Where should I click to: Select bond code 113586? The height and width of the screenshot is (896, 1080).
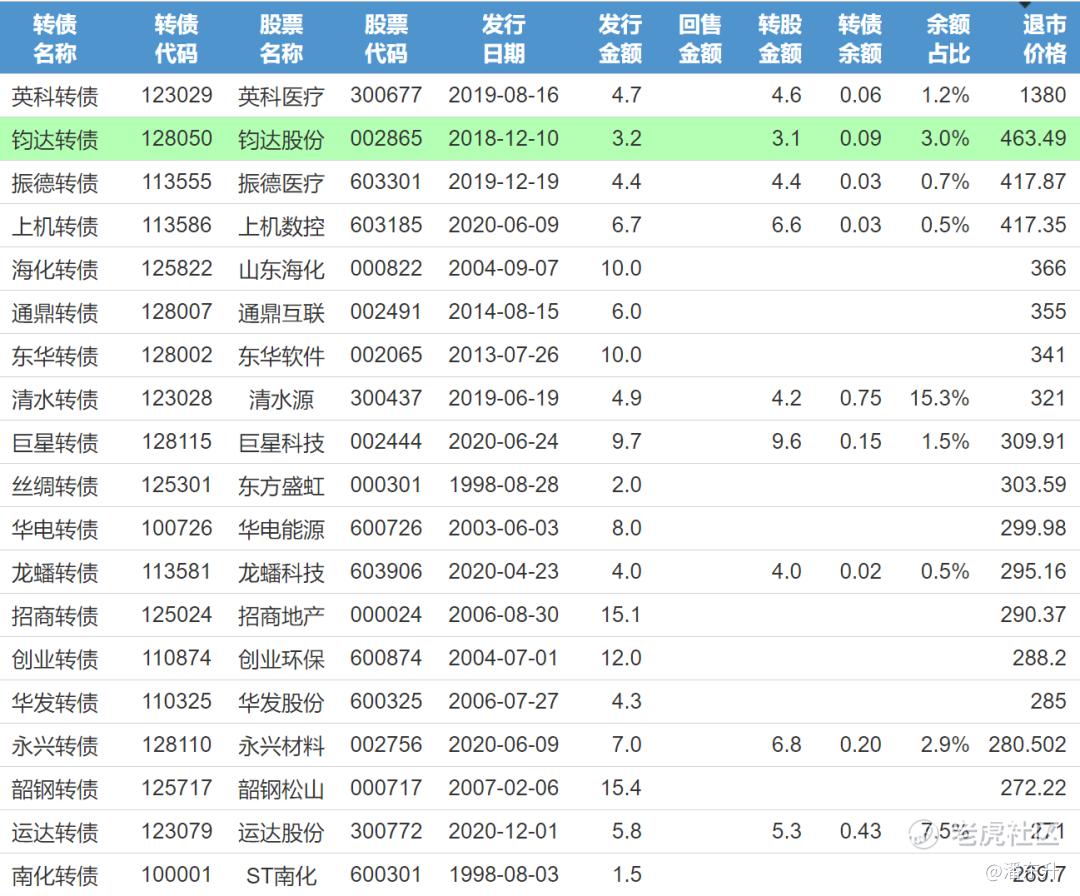coord(177,225)
